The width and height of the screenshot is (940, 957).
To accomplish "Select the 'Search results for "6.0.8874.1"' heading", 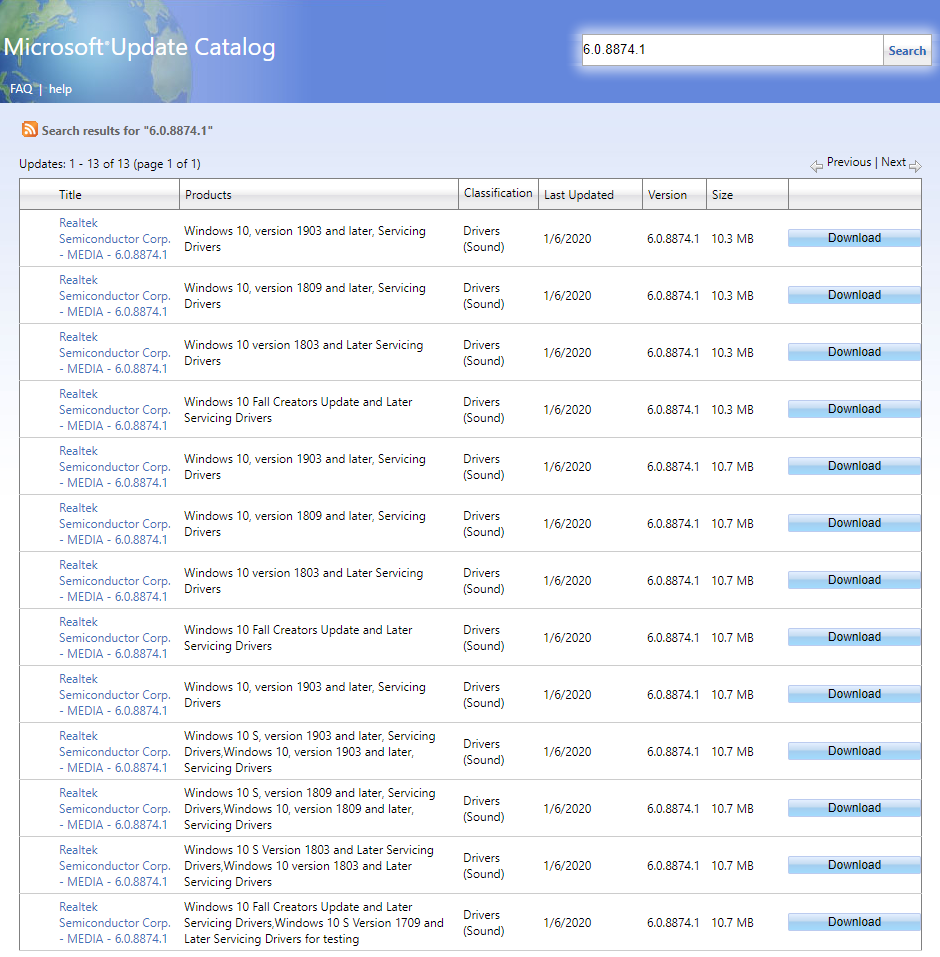I will click(x=127, y=131).
